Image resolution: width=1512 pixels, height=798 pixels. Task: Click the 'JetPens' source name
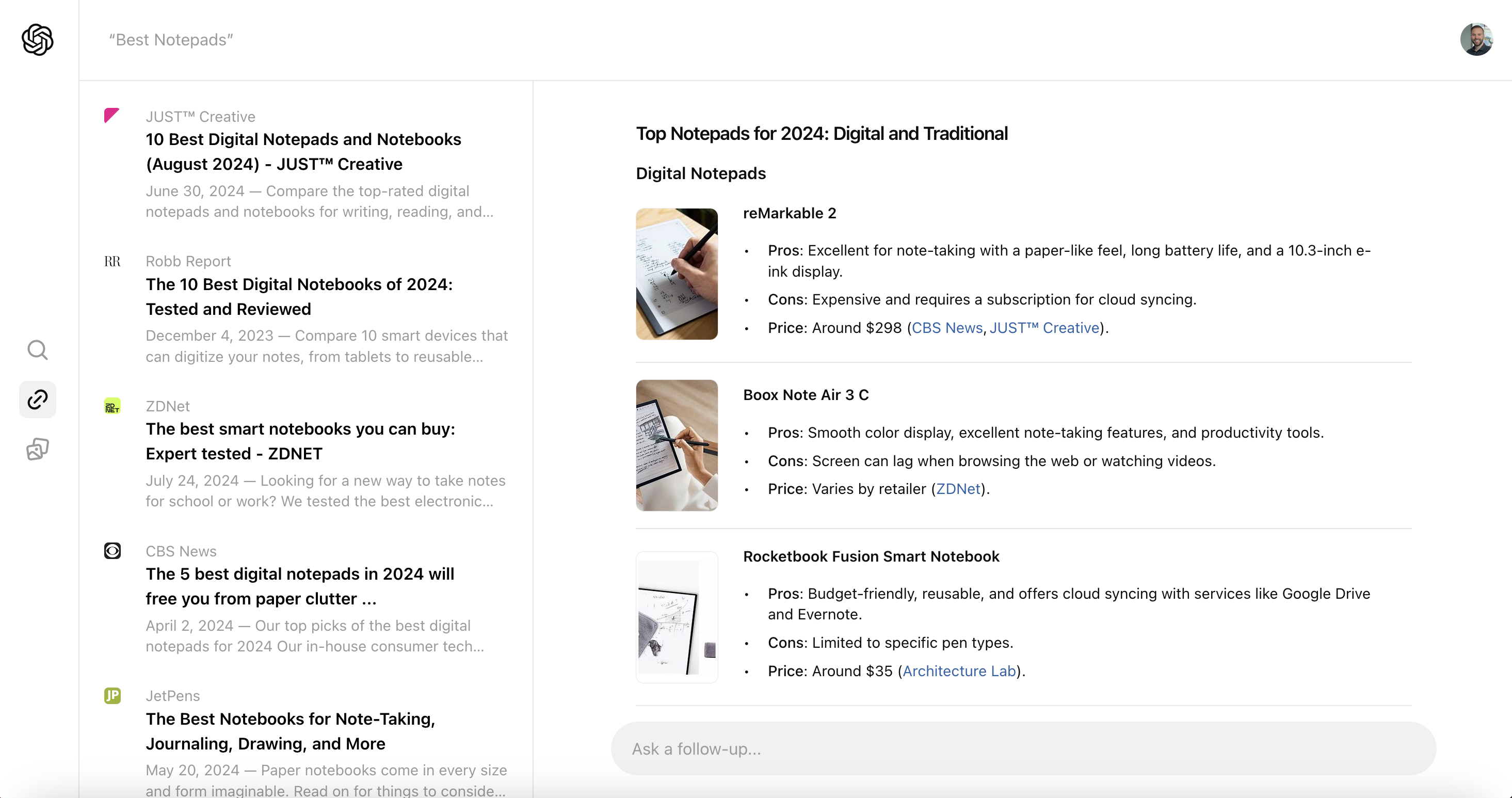172,696
